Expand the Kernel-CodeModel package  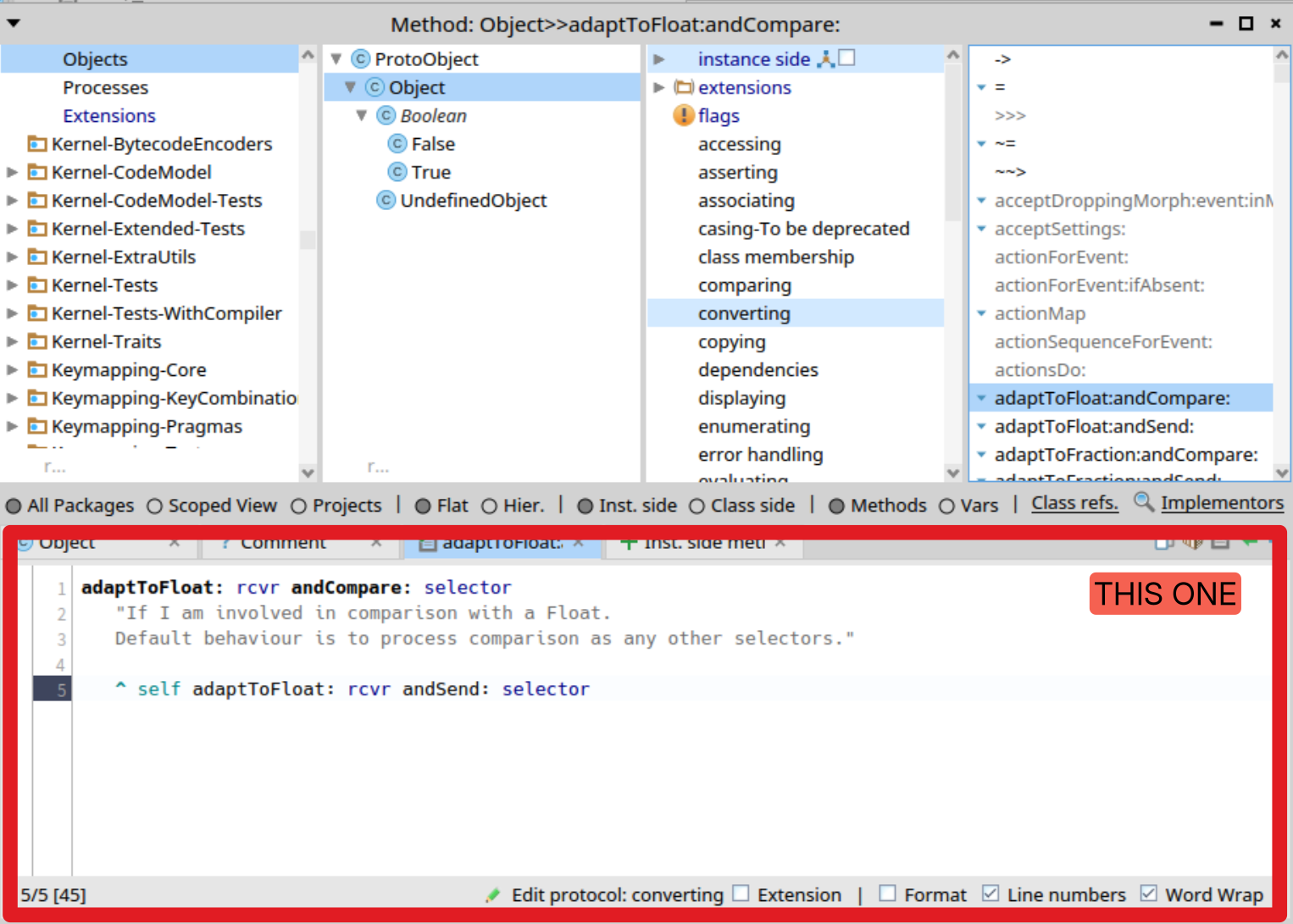pyautogui.click(x=12, y=172)
